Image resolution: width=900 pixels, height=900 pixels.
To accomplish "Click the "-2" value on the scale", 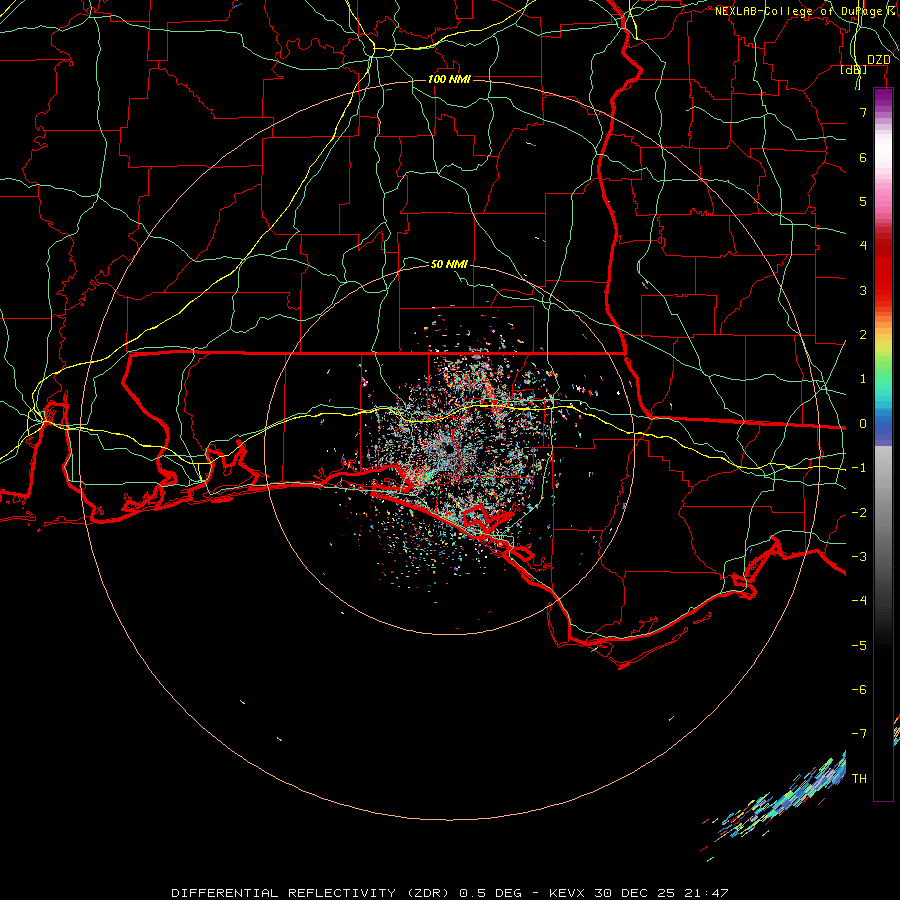I will pyautogui.click(x=859, y=512).
